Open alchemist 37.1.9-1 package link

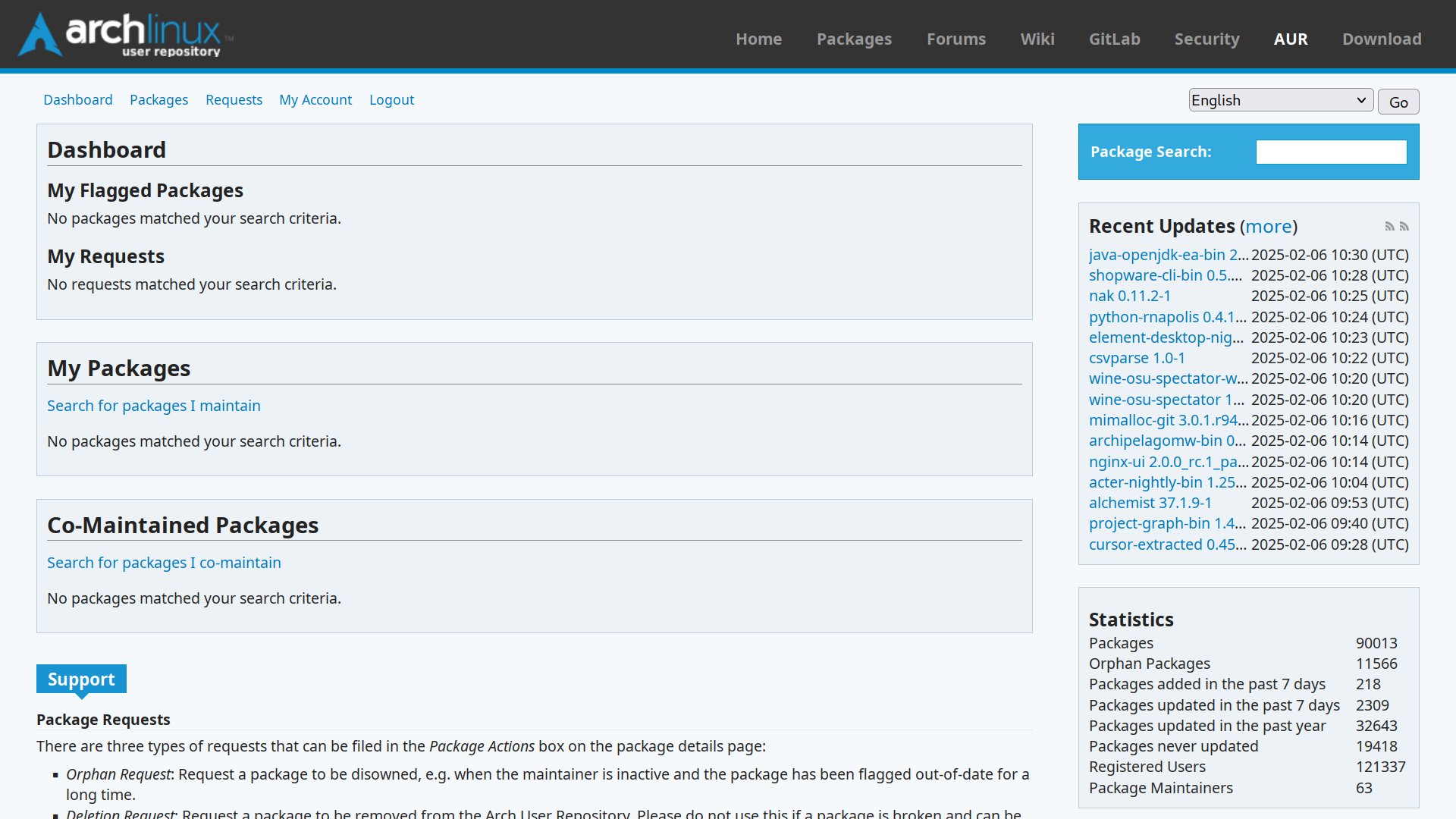(x=1150, y=503)
